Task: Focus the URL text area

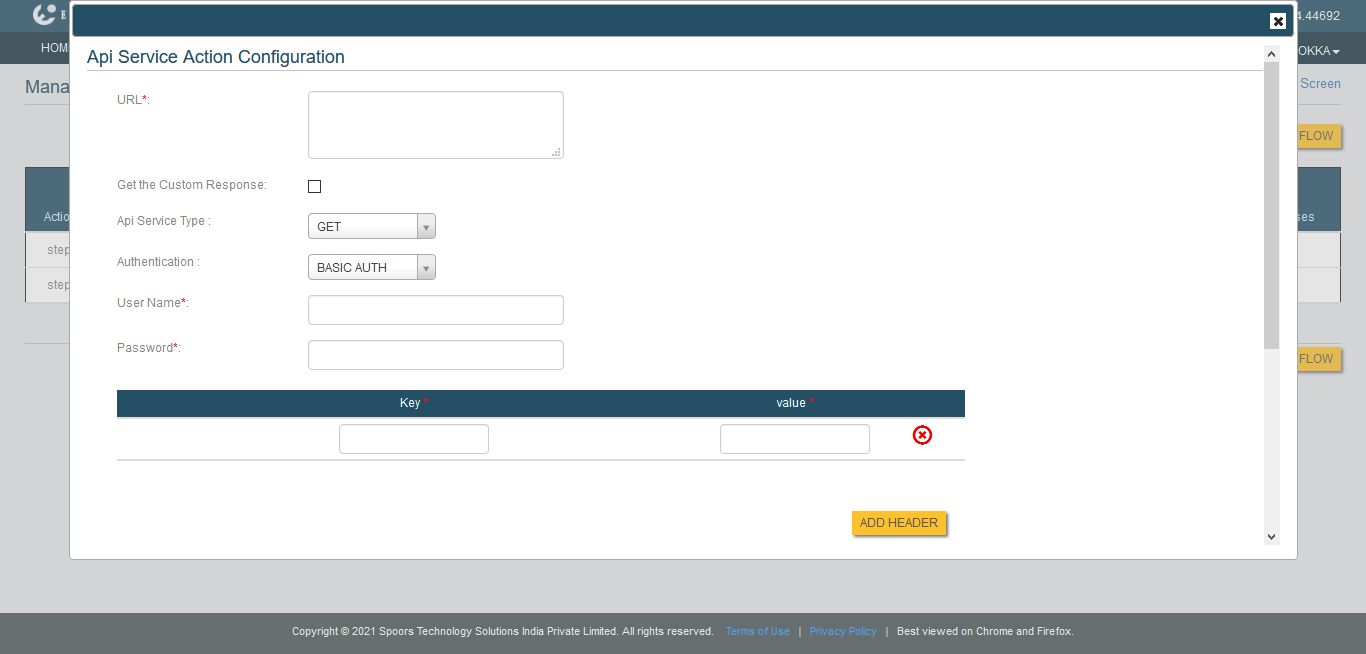Action: (435, 125)
